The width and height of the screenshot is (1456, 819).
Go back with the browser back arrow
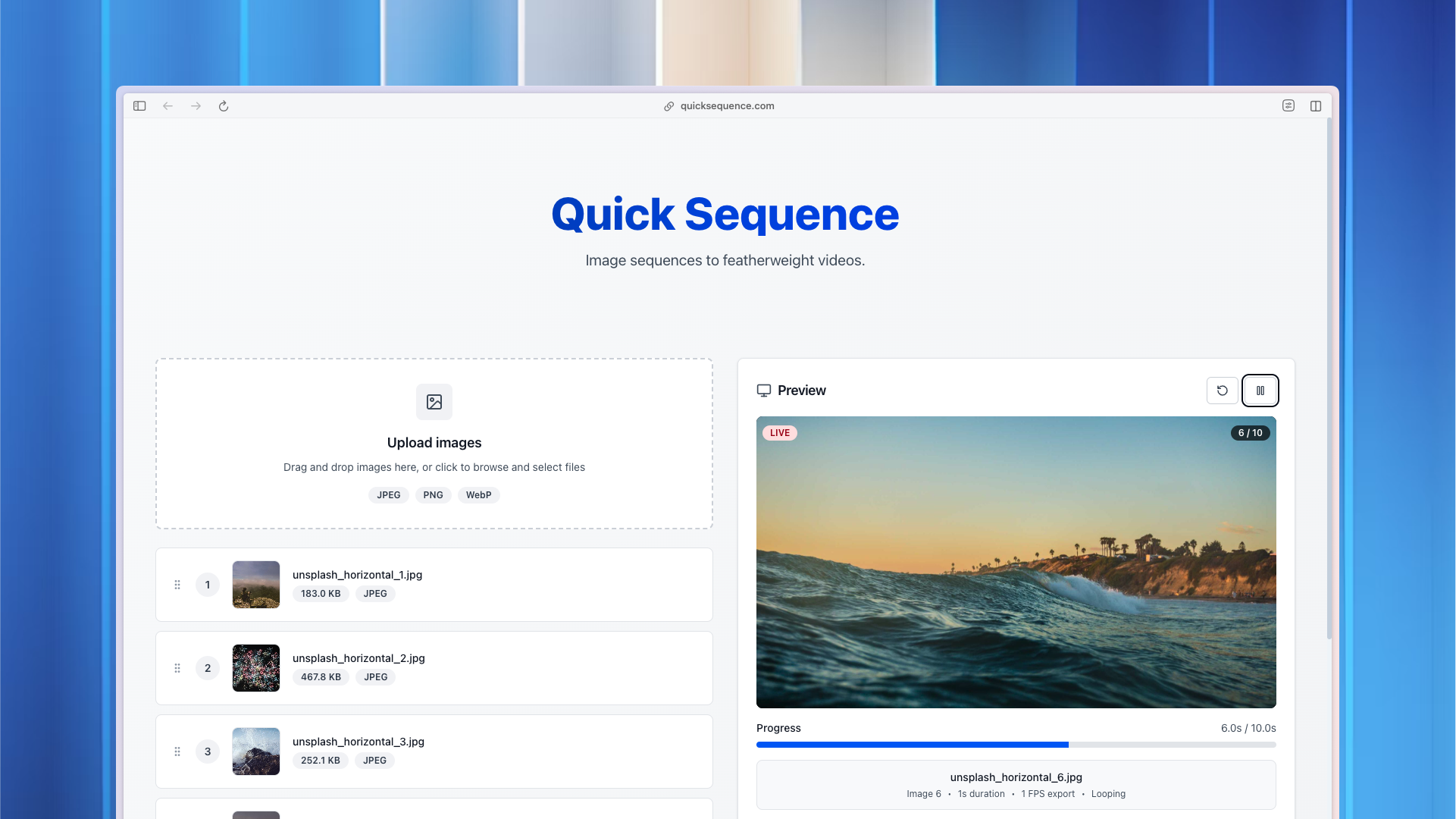point(168,106)
